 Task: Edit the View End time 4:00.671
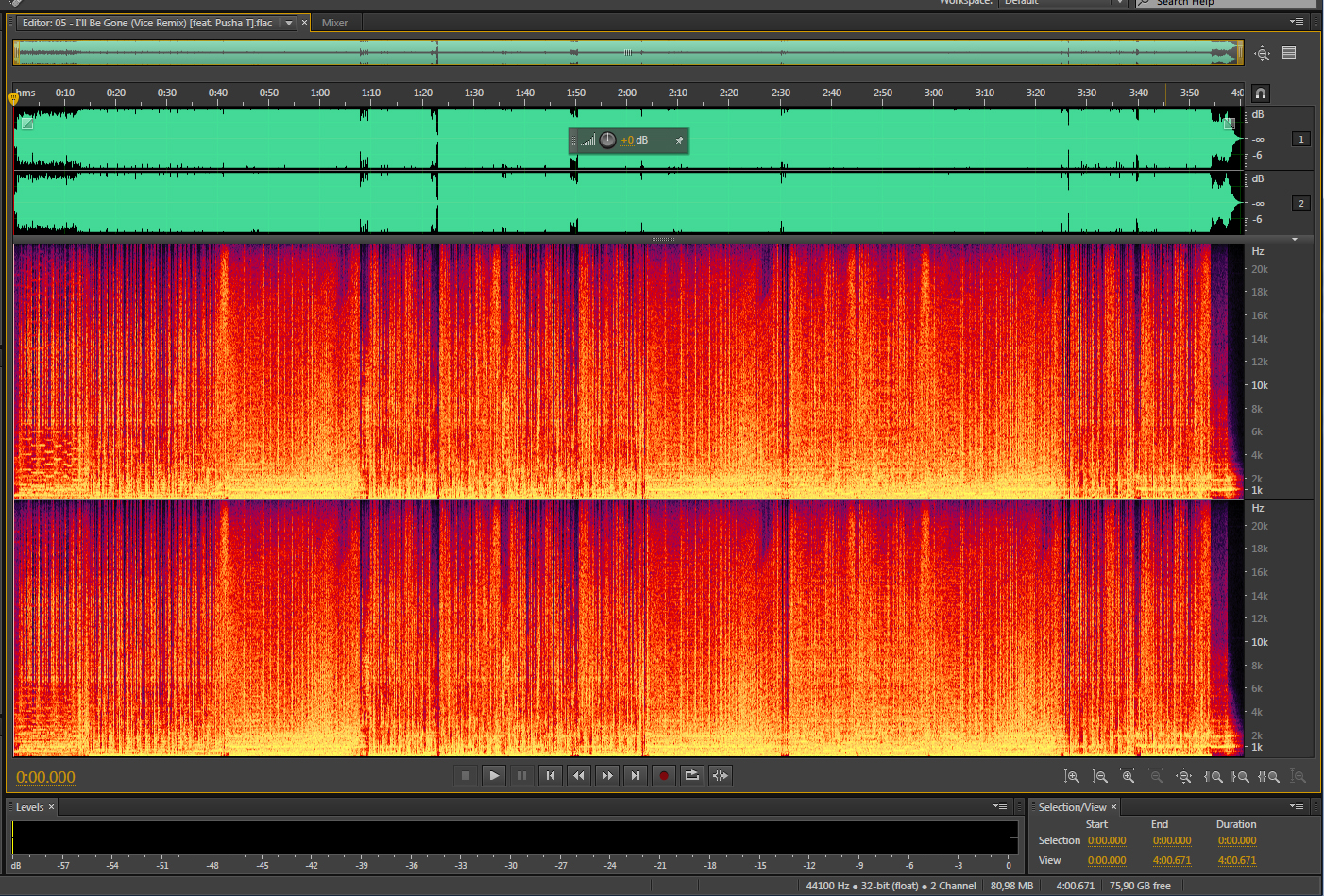pyautogui.click(x=1172, y=860)
